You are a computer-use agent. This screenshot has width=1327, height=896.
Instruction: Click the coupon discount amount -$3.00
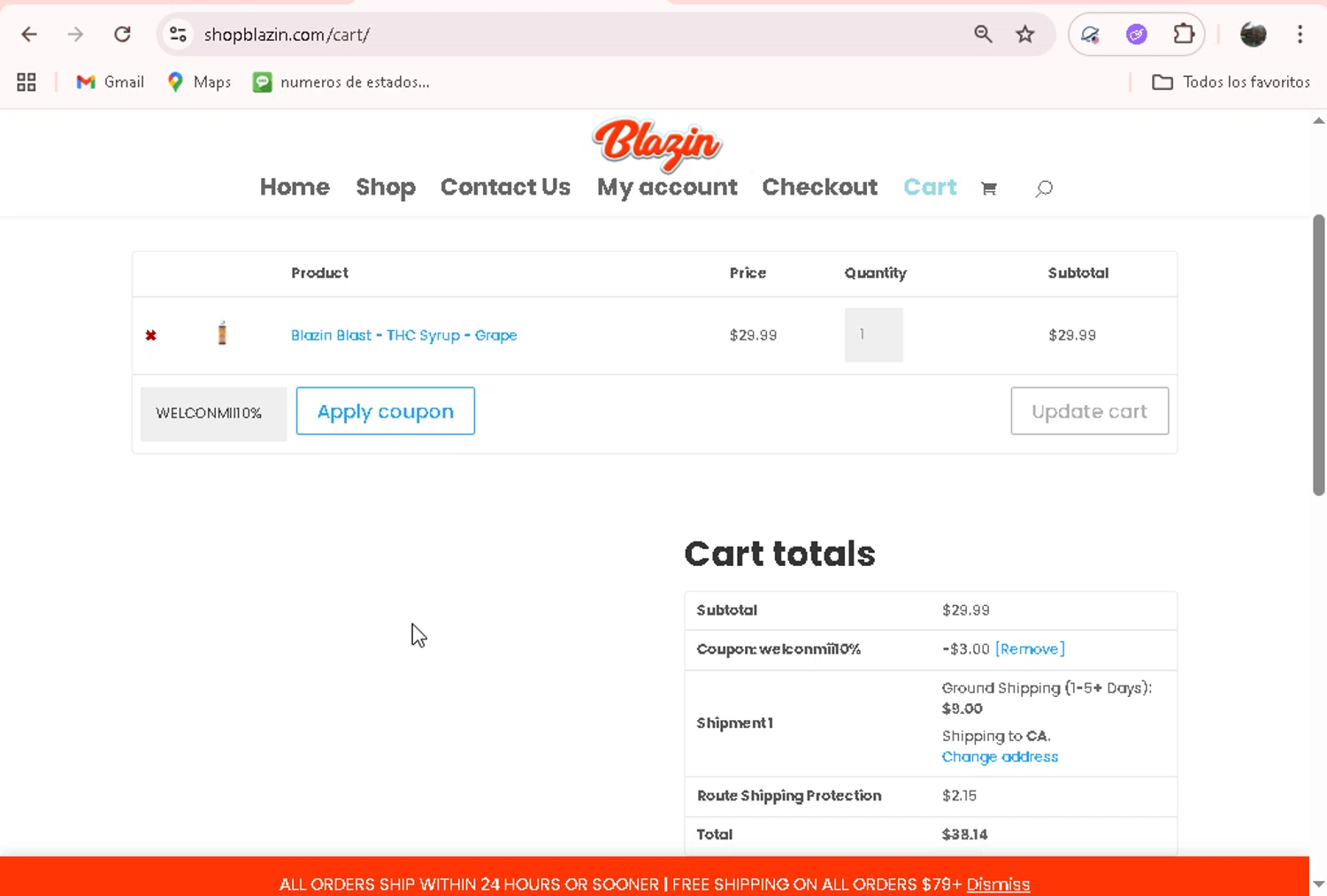966,649
